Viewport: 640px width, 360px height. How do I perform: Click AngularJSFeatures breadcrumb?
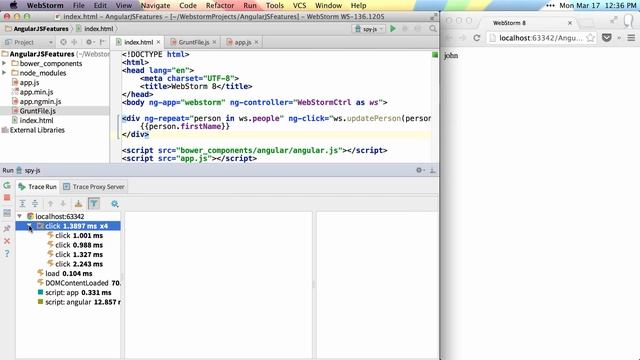tap(37, 29)
